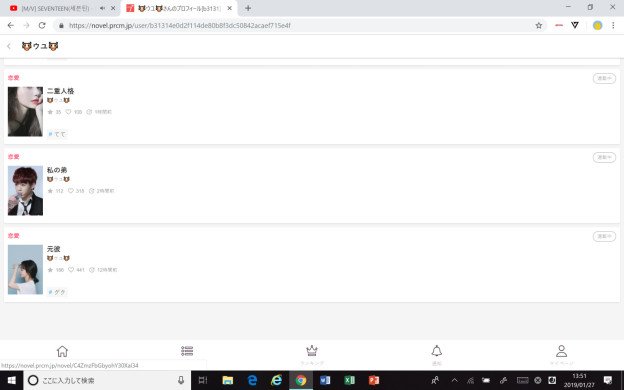Image resolution: width=624 pixels, height=390 pixels.
Task: Click the taskbar microphone icon
Action: [181, 380]
